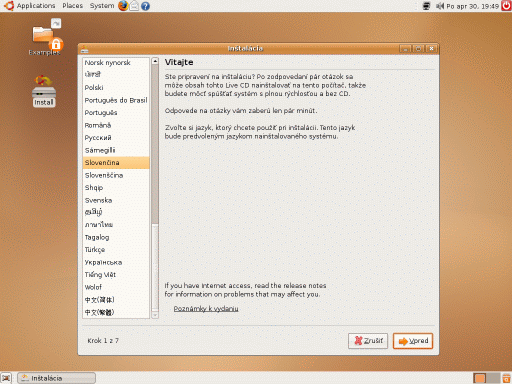Select Svenska language

coord(116,200)
